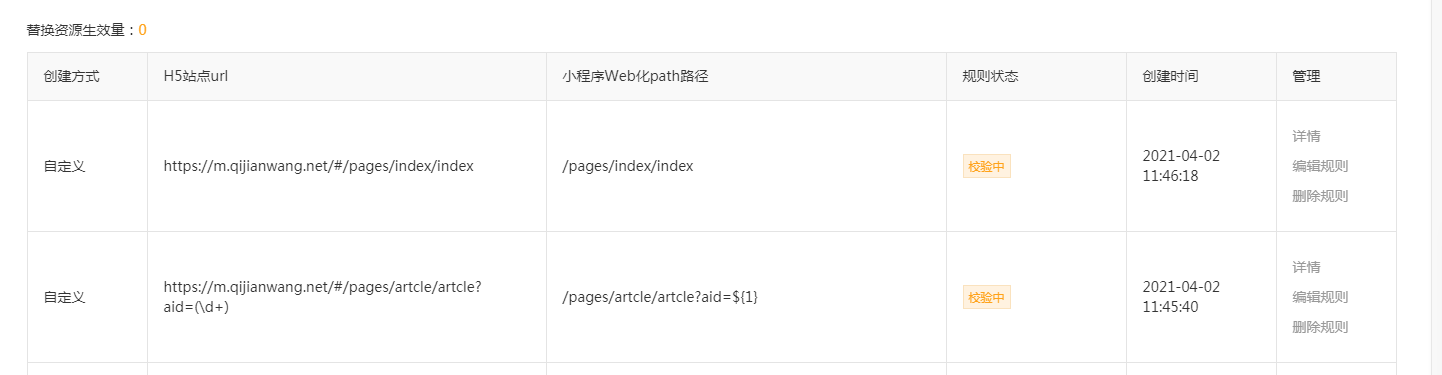Click the 创建时间 column header
1442x375 pixels.
click(x=1170, y=76)
